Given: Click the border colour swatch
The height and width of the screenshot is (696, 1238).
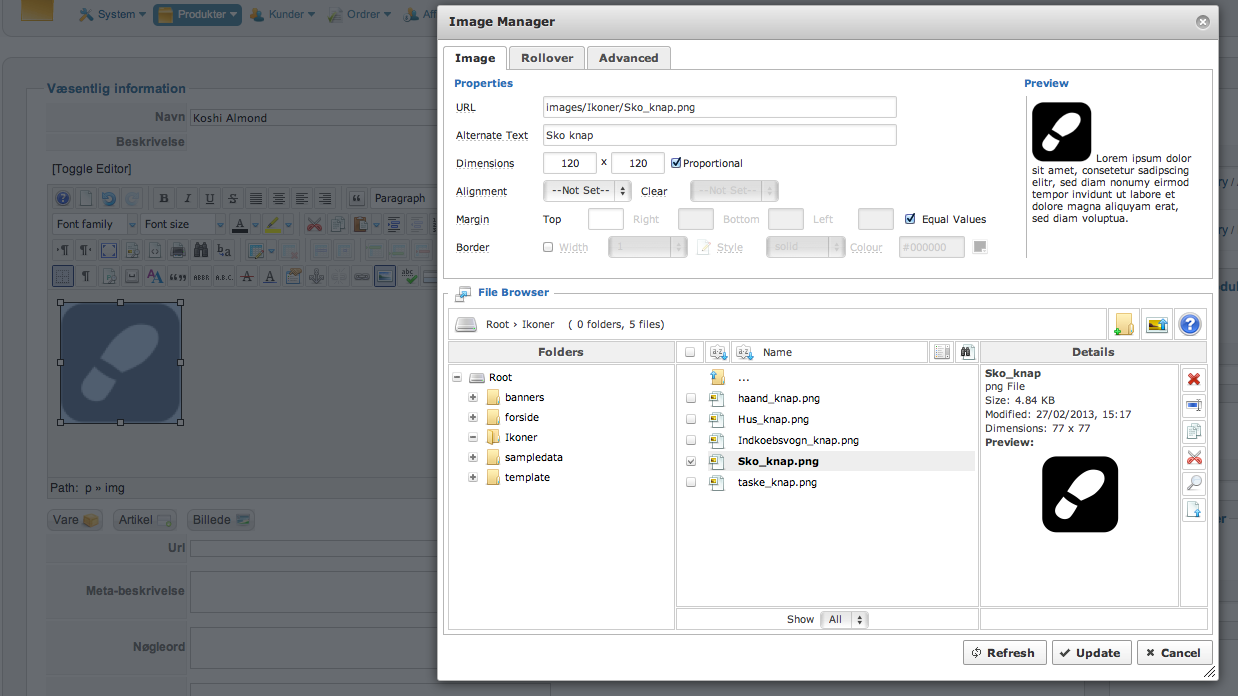Looking at the screenshot, I should 980,247.
